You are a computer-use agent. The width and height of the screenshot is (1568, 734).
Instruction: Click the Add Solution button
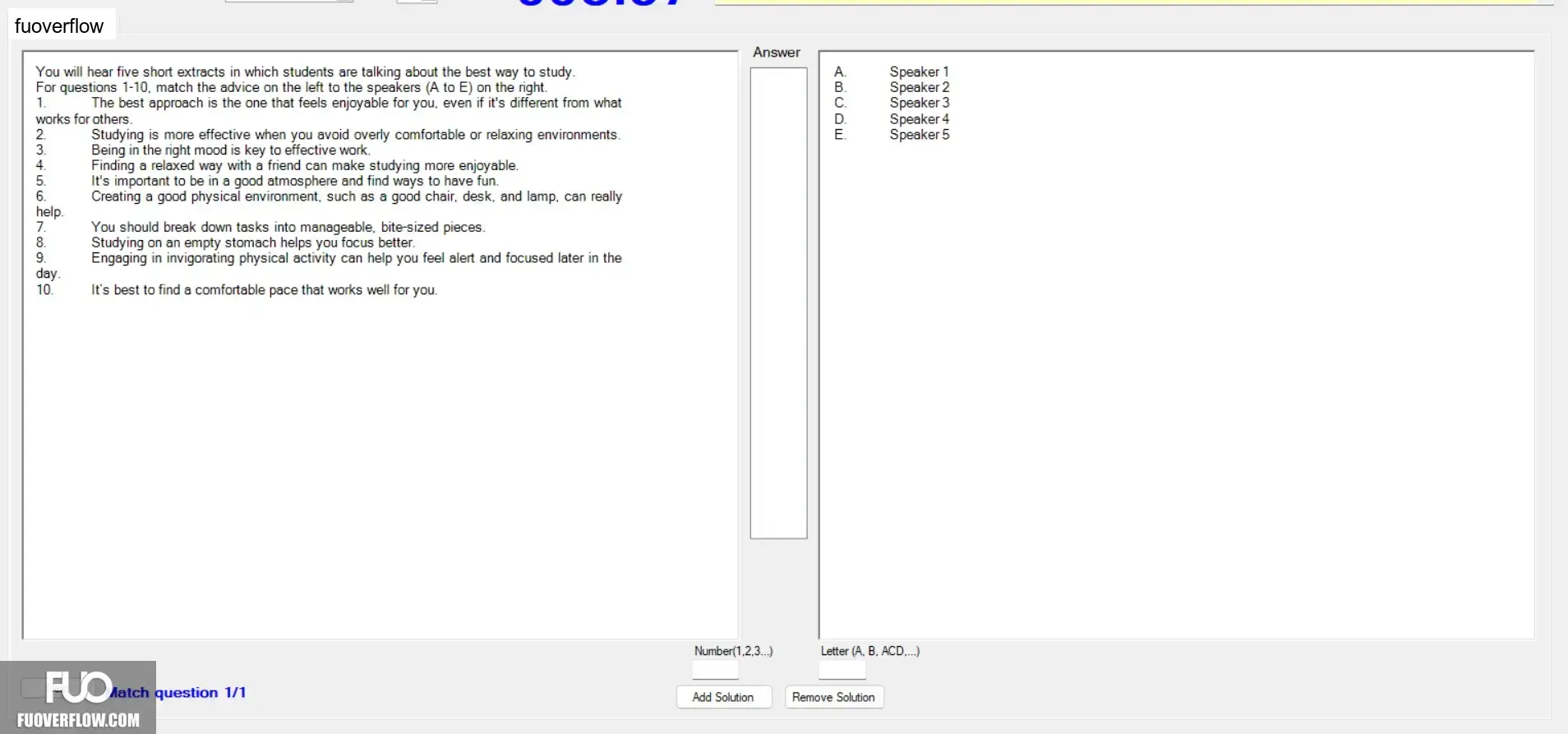point(723,697)
